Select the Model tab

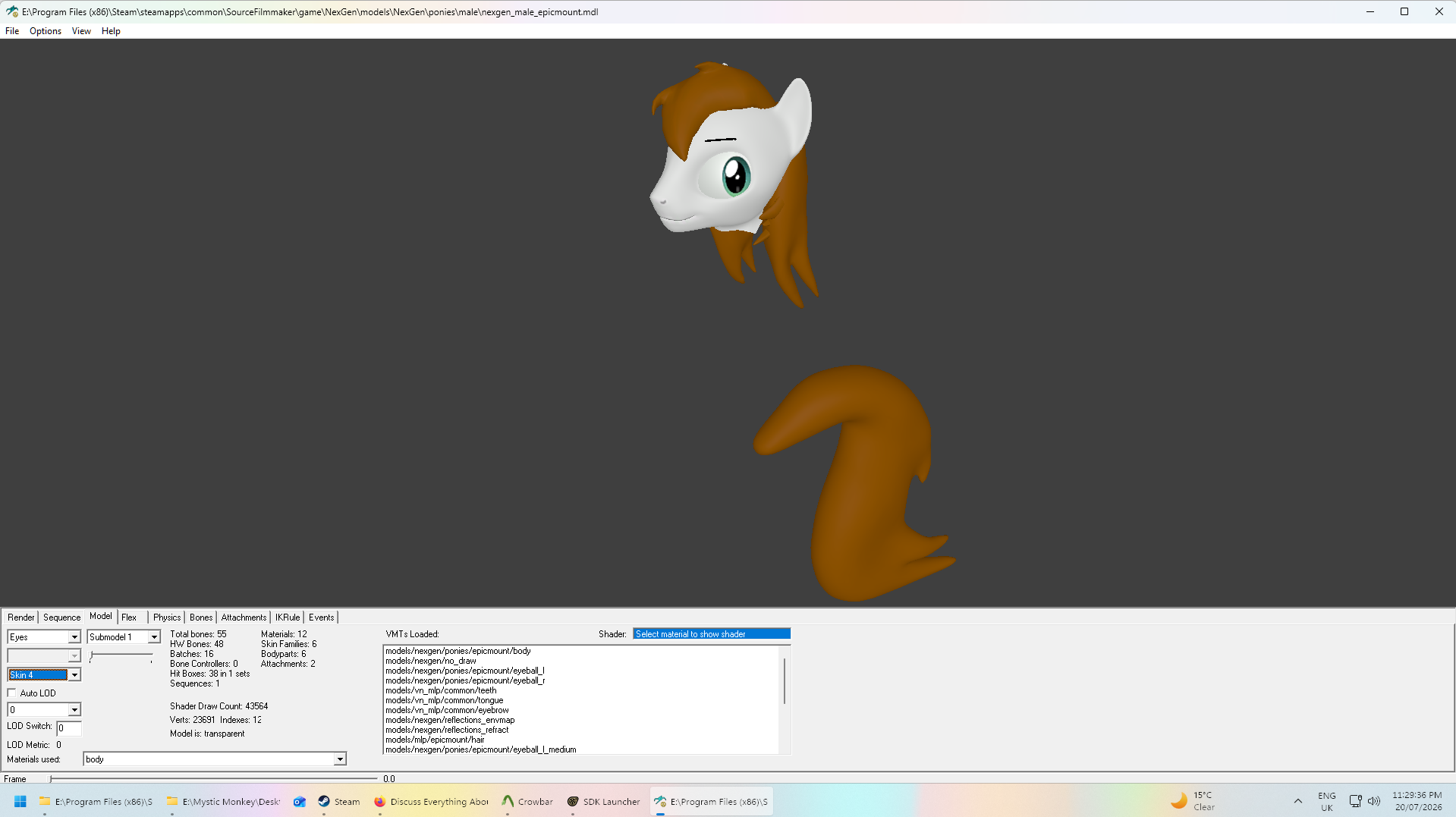(x=101, y=617)
